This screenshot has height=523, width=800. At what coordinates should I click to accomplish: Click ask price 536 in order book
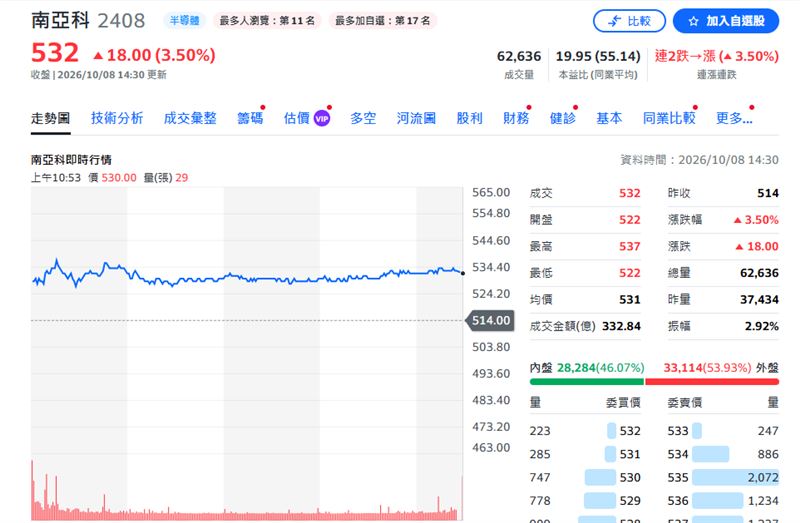[678, 501]
